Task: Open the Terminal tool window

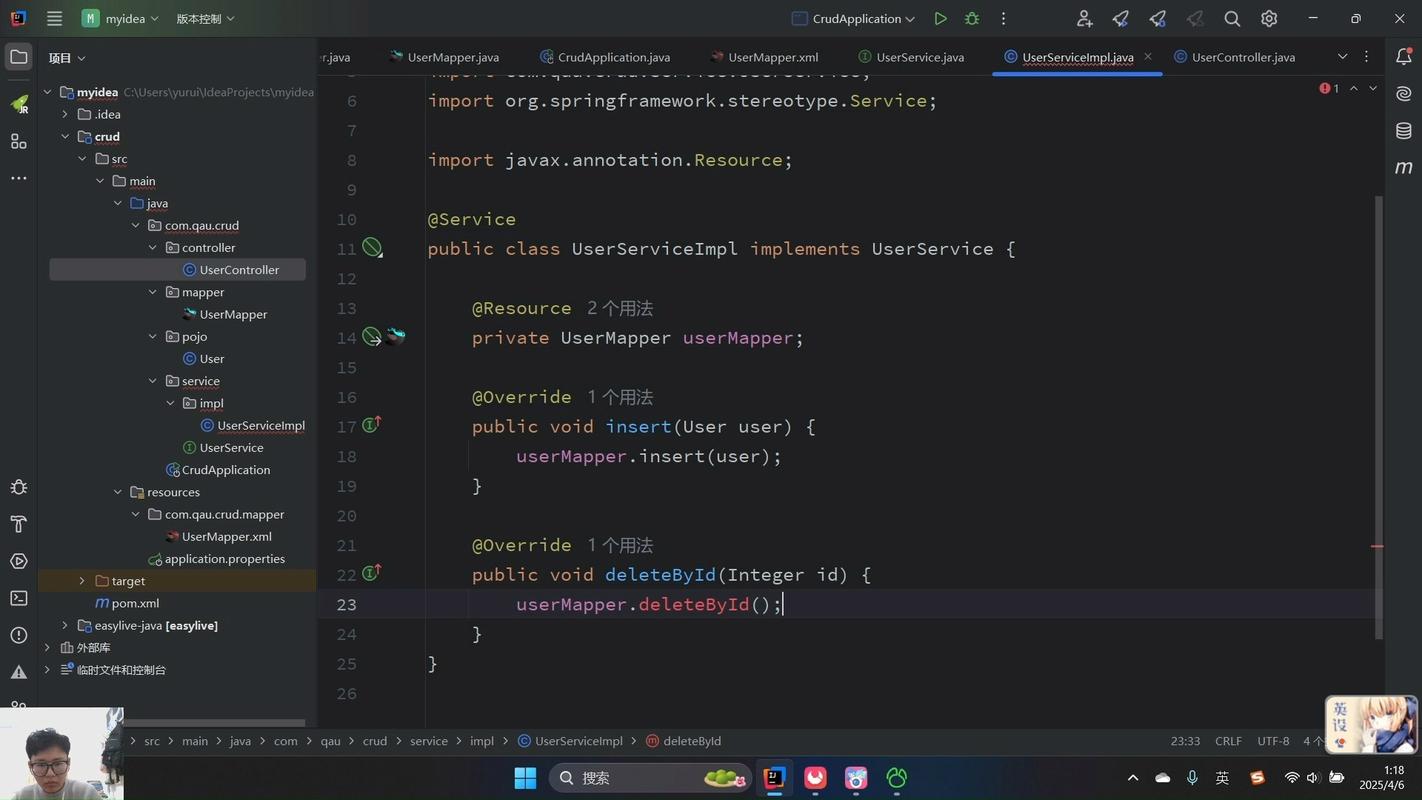Action: [18, 597]
